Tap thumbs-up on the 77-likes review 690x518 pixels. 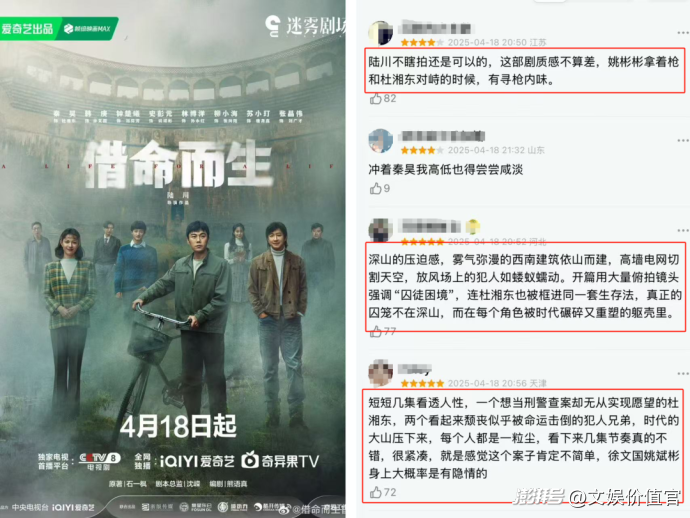[375, 331]
